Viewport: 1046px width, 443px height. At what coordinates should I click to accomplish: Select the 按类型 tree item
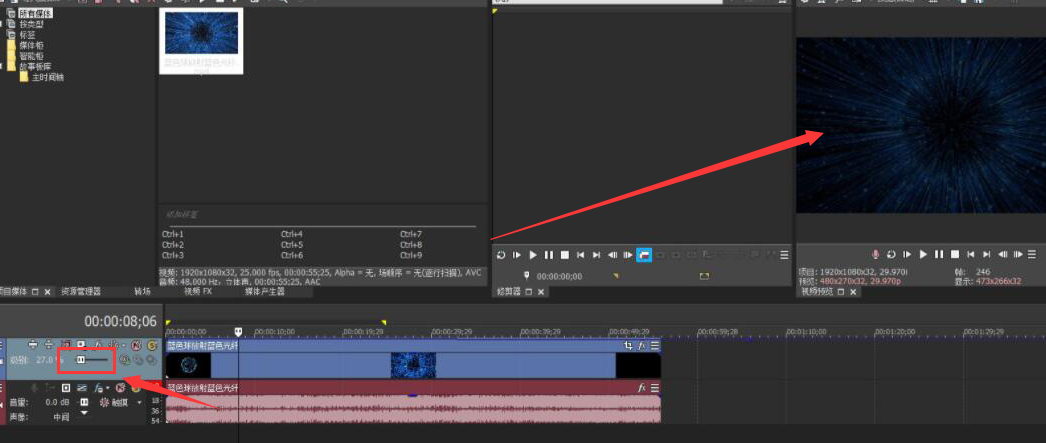click(31, 24)
